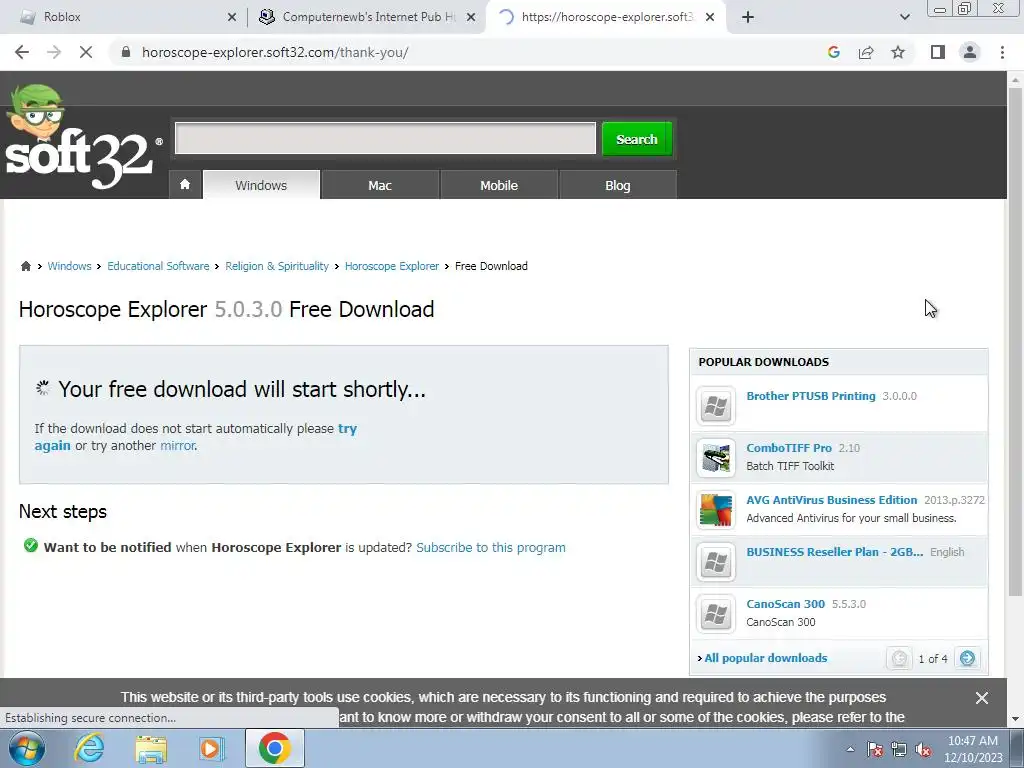Open a new browser tab
Viewport: 1024px width, 768px height.
point(748,17)
